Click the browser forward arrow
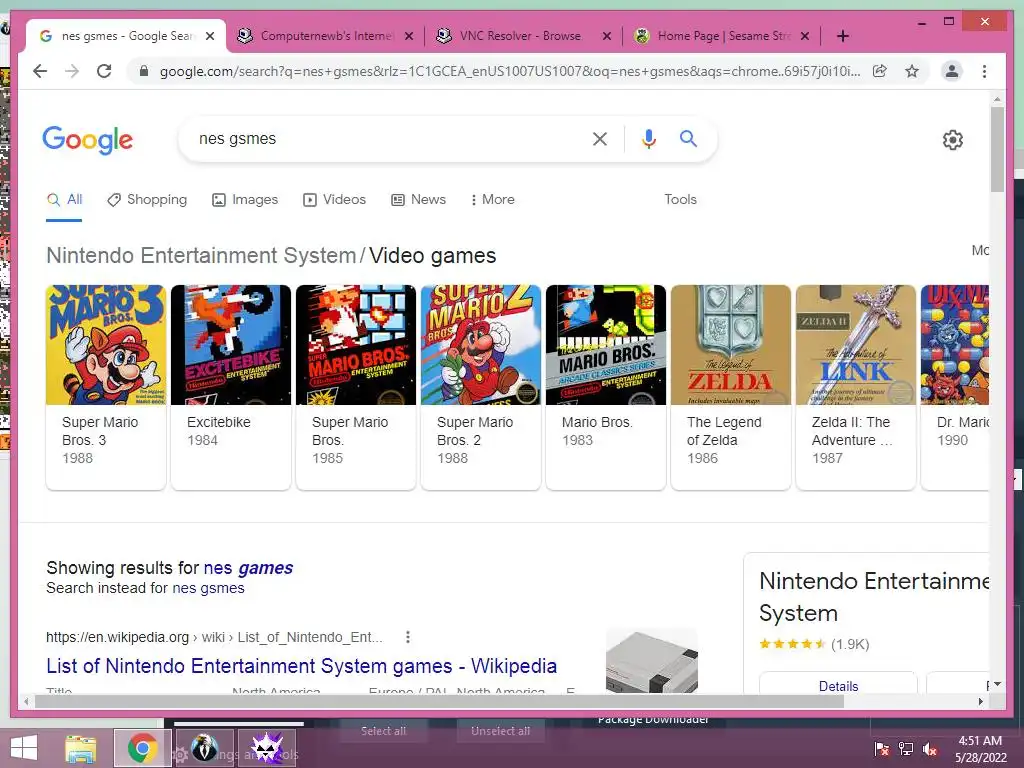 coord(72,71)
